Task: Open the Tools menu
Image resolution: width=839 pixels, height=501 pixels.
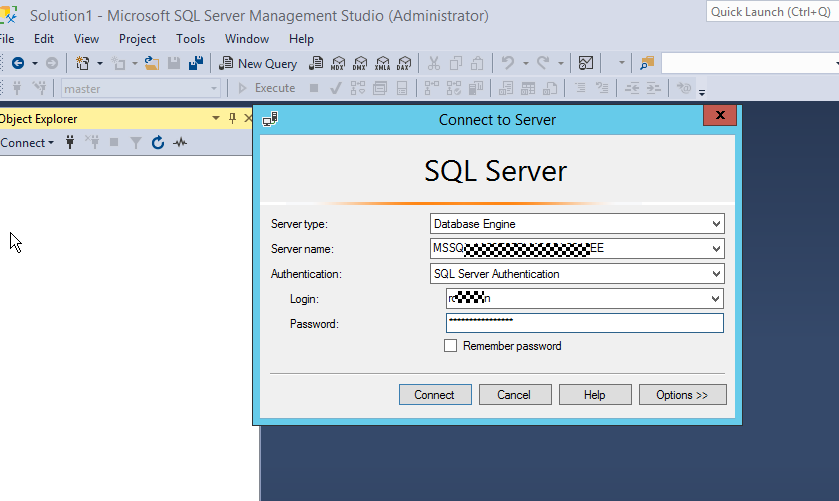Action: pyautogui.click(x=190, y=39)
